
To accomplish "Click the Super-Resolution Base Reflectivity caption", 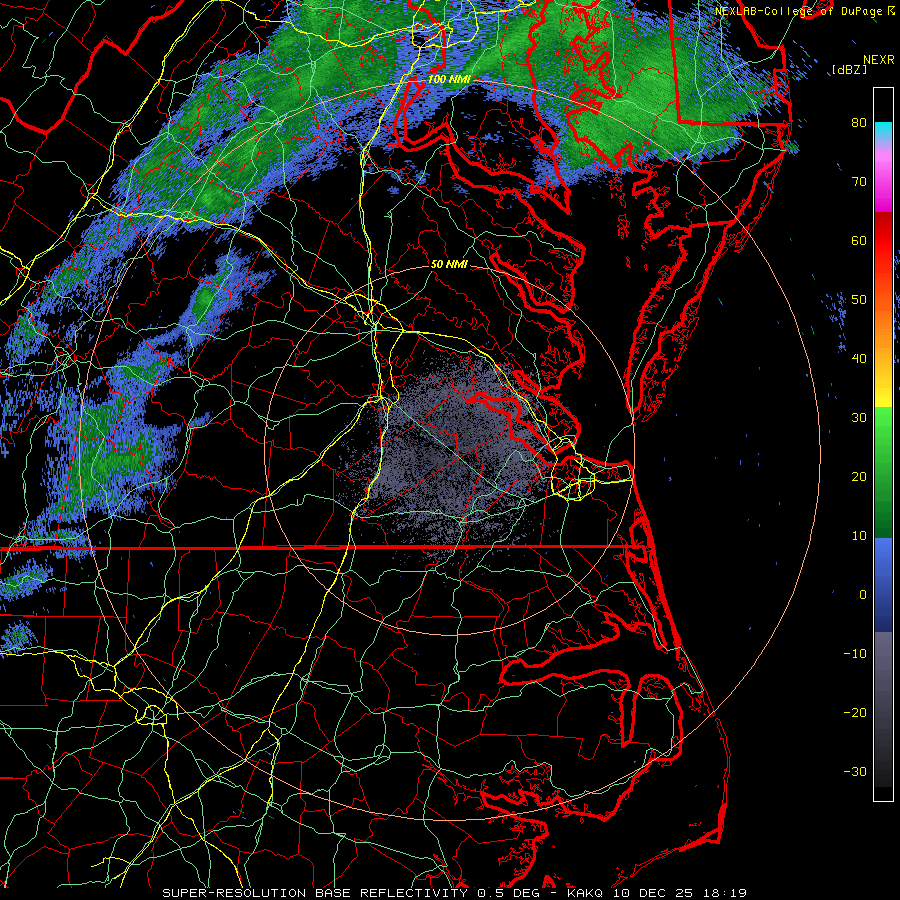I will (x=315, y=893).
